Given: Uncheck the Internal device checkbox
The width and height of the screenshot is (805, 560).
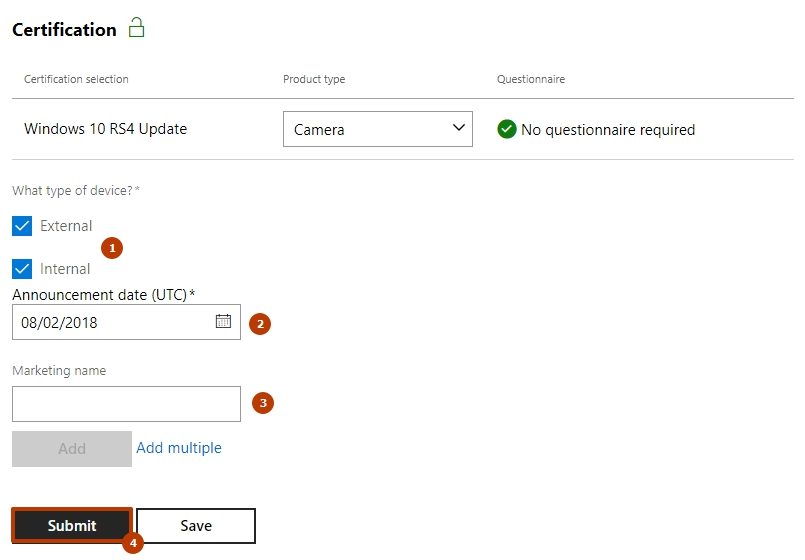Looking at the screenshot, I should tap(22, 269).
